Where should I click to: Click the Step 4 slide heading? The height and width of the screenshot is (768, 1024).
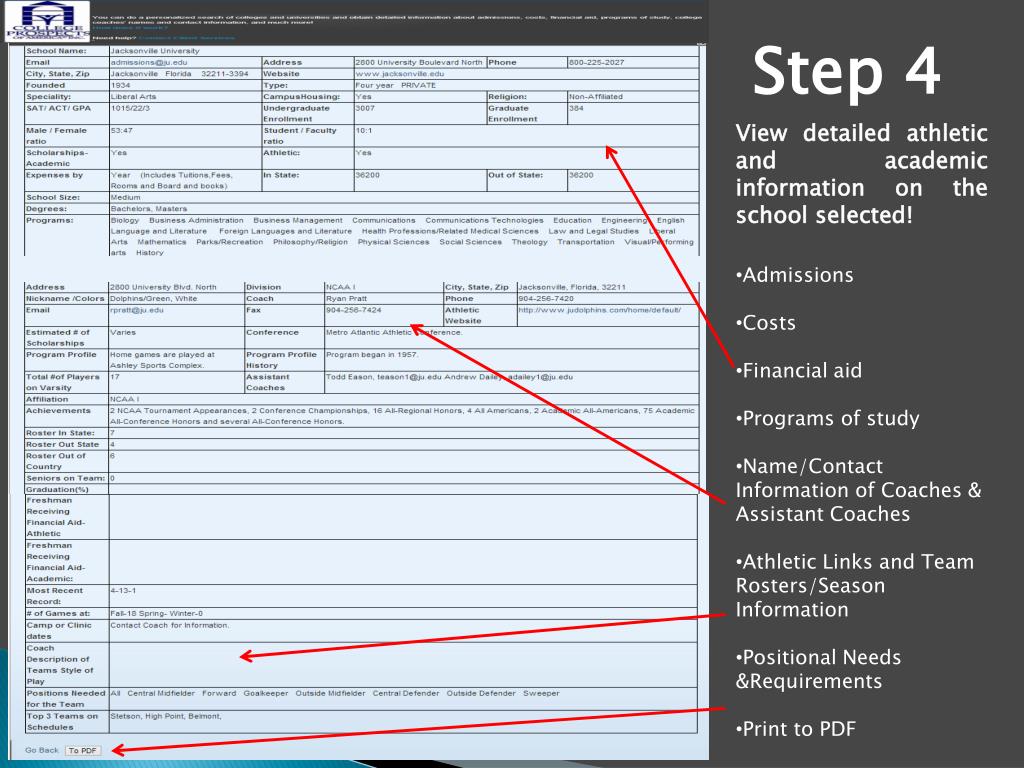(846, 71)
